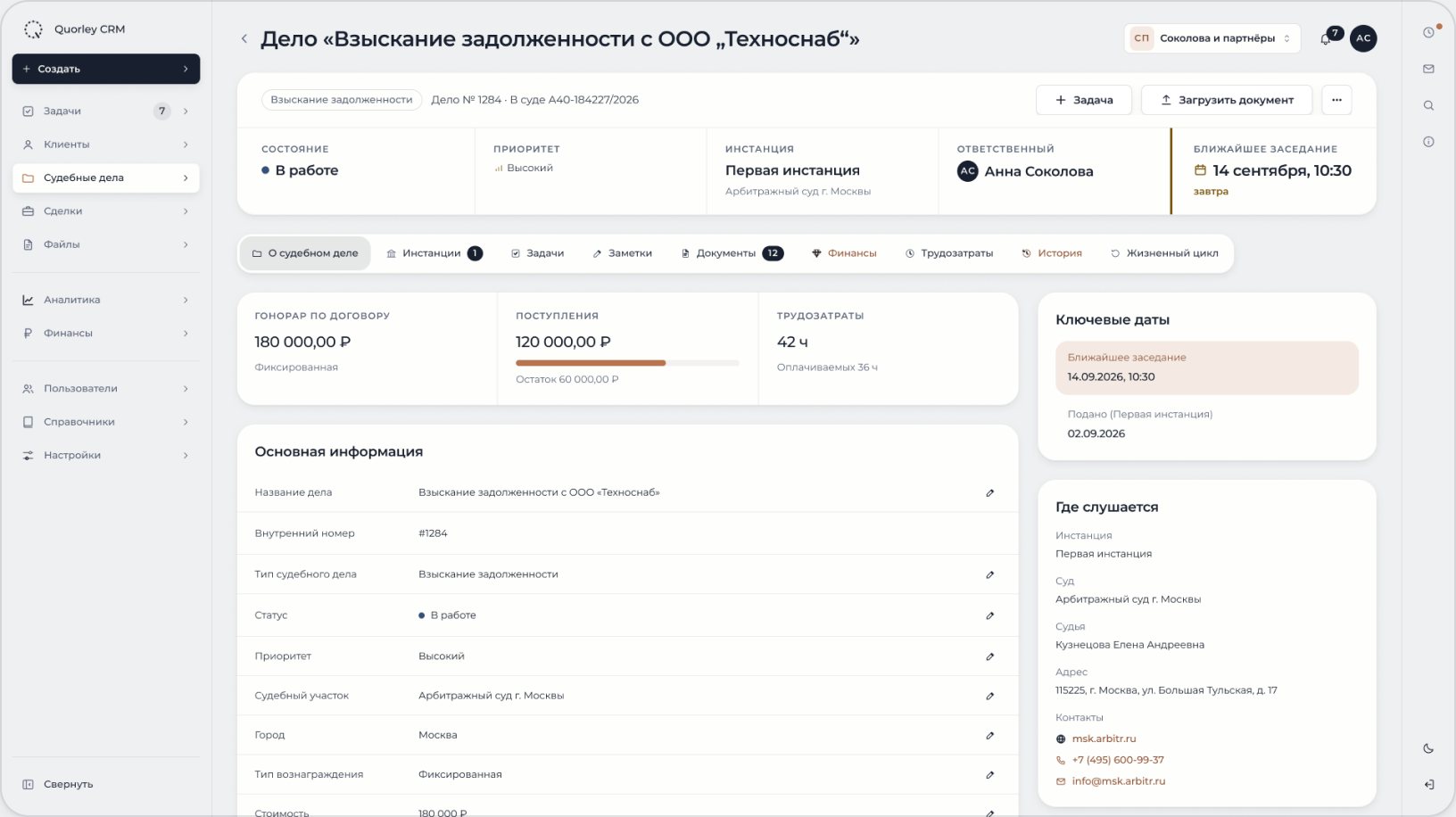
Task: Add a task with '+ Задача' button
Action: click(x=1084, y=100)
